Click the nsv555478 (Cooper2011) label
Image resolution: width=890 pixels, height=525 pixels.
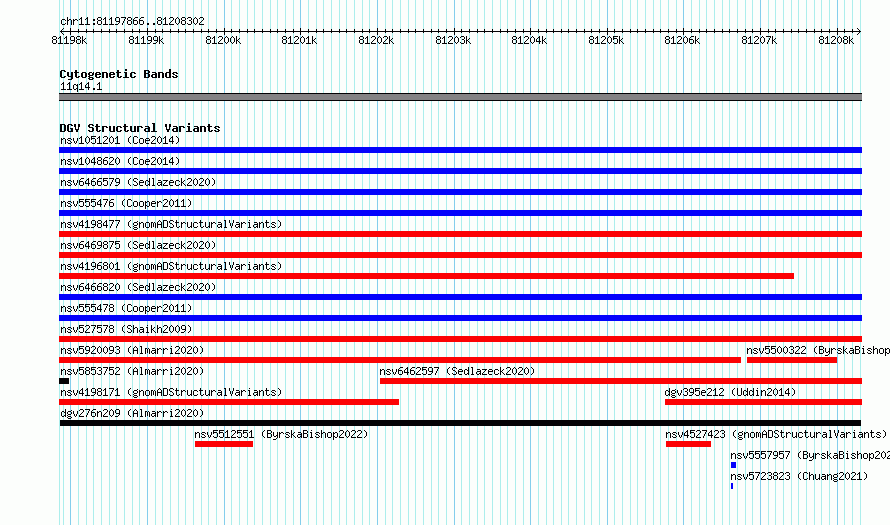pos(126,308)
